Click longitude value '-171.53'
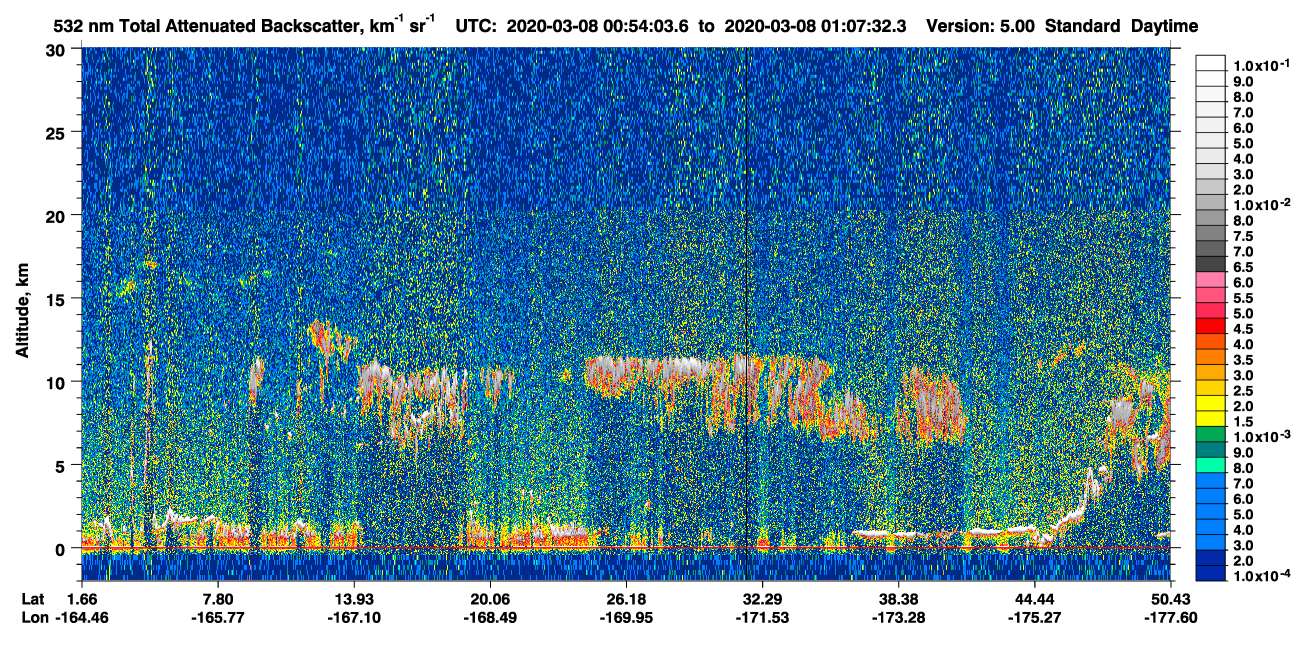 pos(762,617)
